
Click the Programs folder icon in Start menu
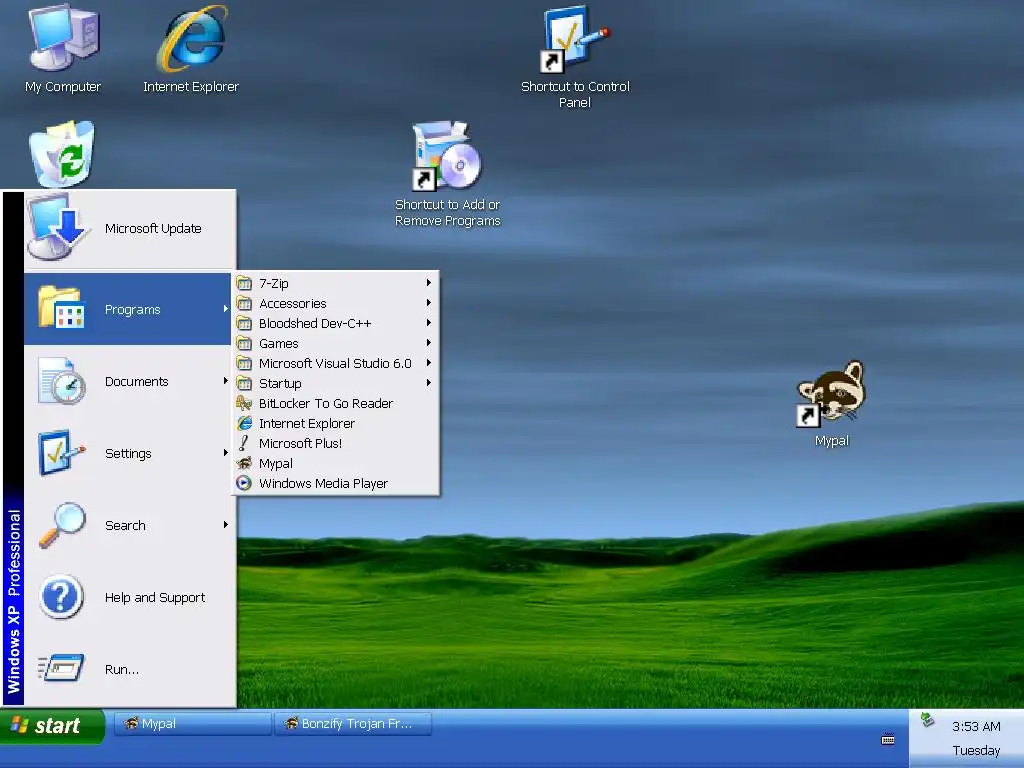click(x=61, y=308)
